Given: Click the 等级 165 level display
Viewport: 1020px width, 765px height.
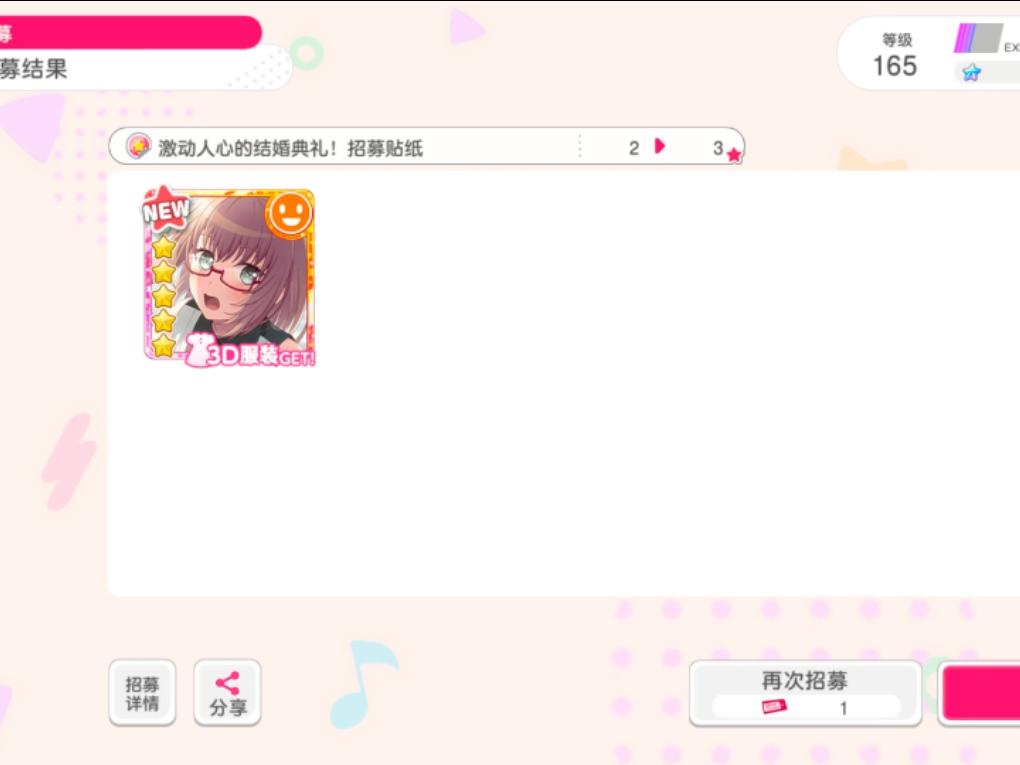Looking at the screenshot, I should point(896,56).
